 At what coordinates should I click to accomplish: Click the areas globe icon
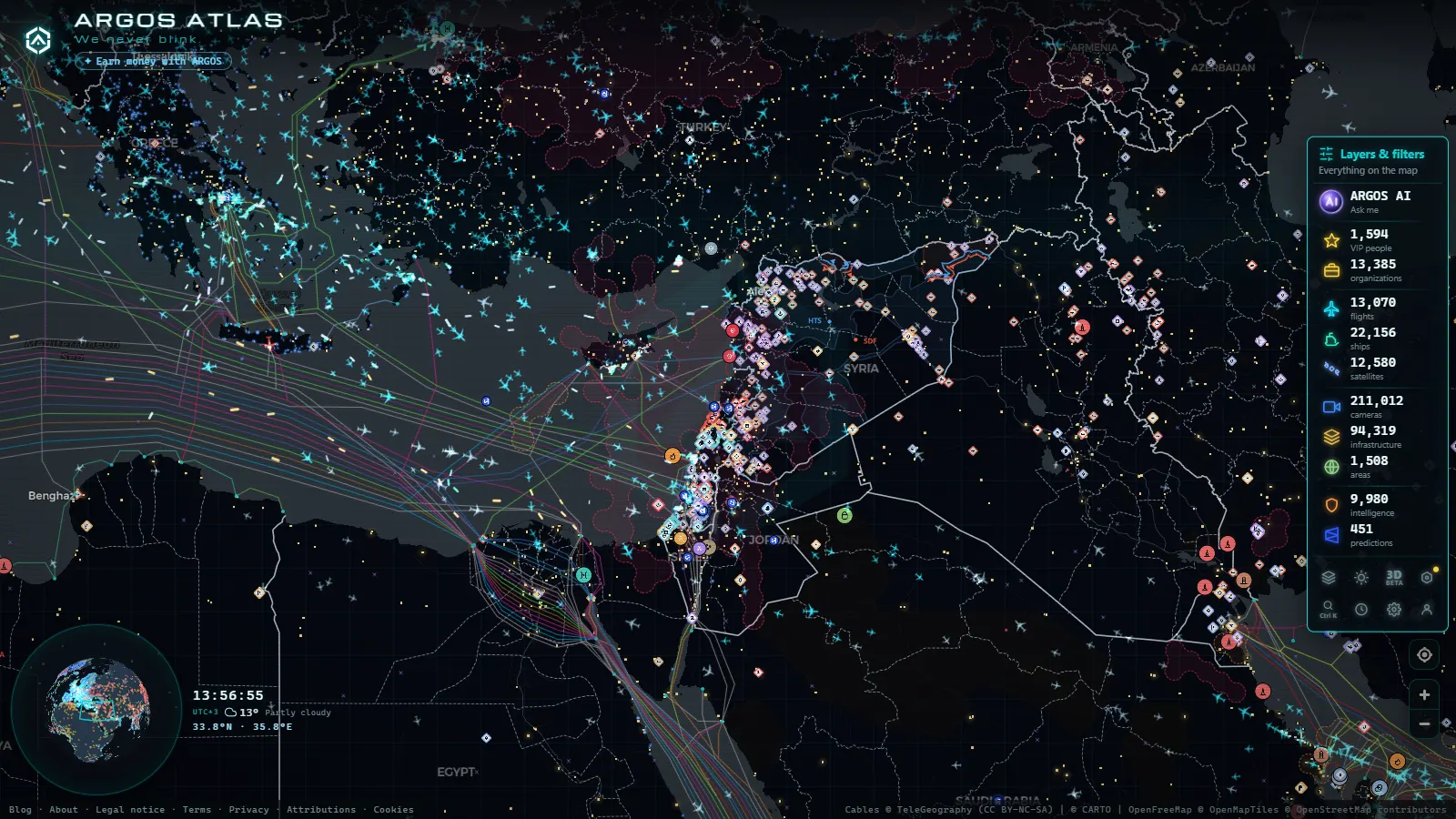pyautogui.click(x=1331, y=467)
